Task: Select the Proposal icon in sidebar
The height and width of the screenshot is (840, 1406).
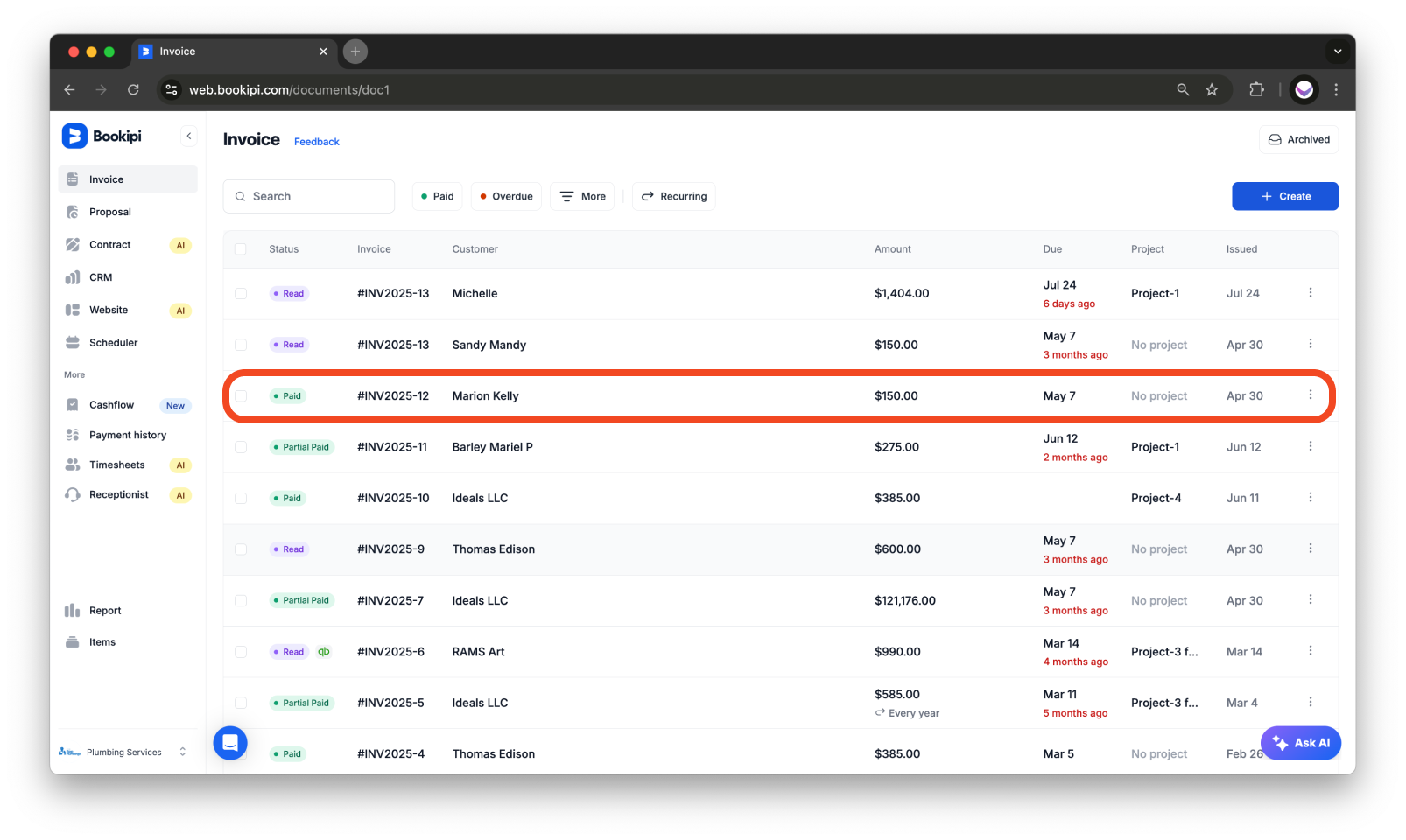Action: 72,211
